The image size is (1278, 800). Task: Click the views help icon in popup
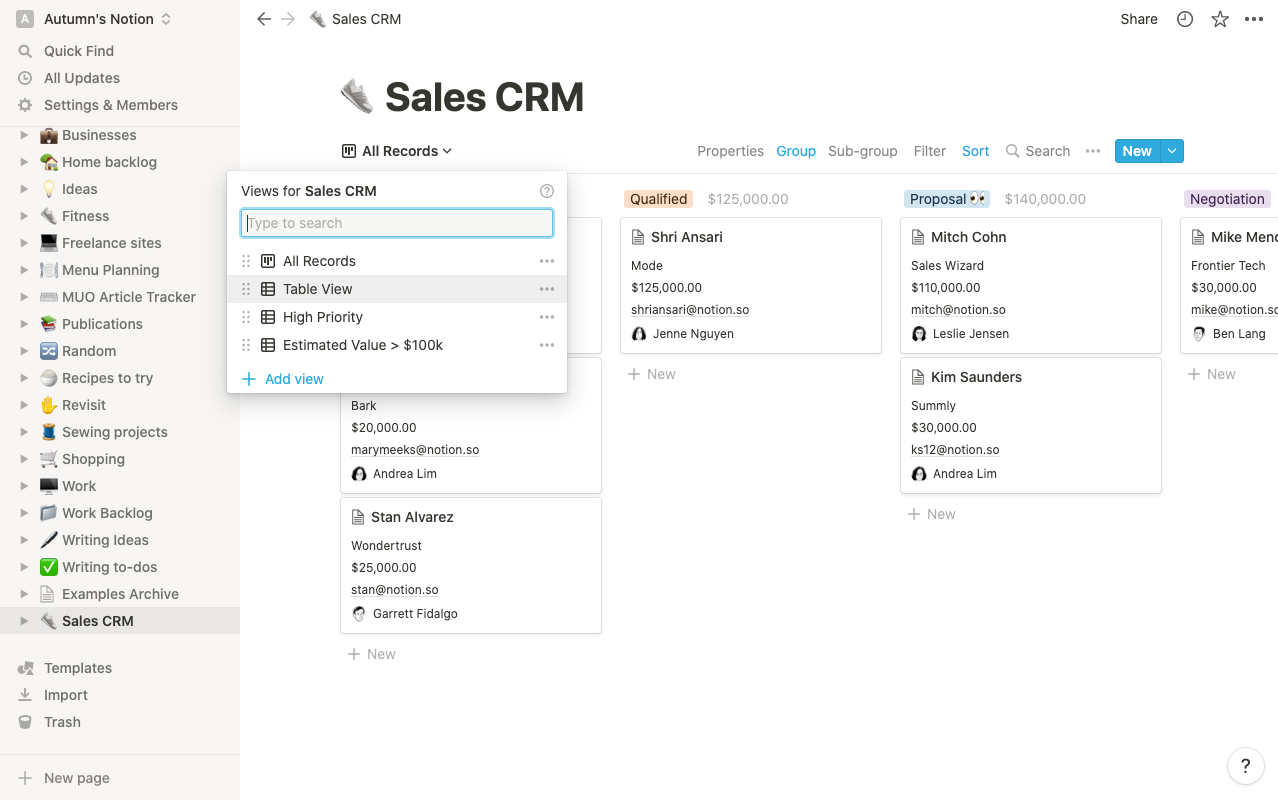tap(546, 191)
